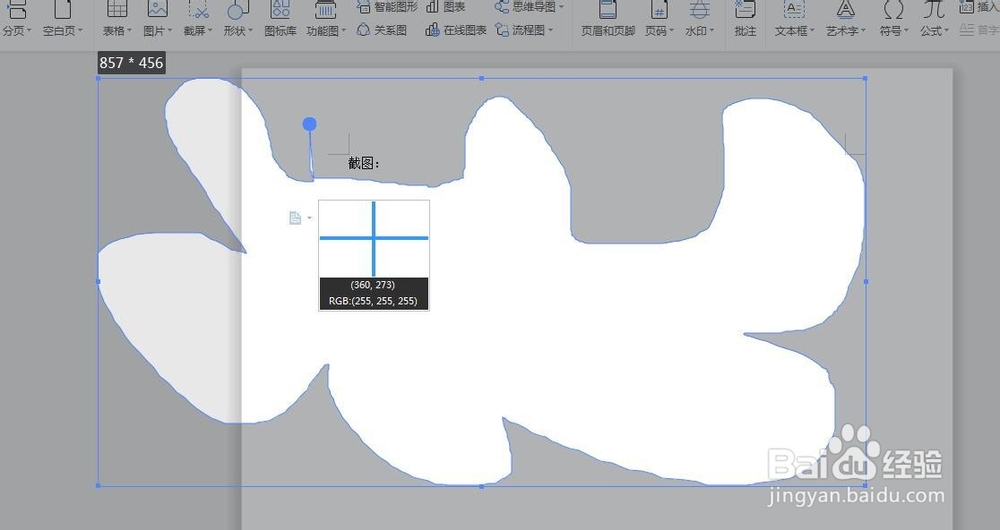
Task: Open the 截屏 screenshot dropdown
Action: [x=211, y=31]
